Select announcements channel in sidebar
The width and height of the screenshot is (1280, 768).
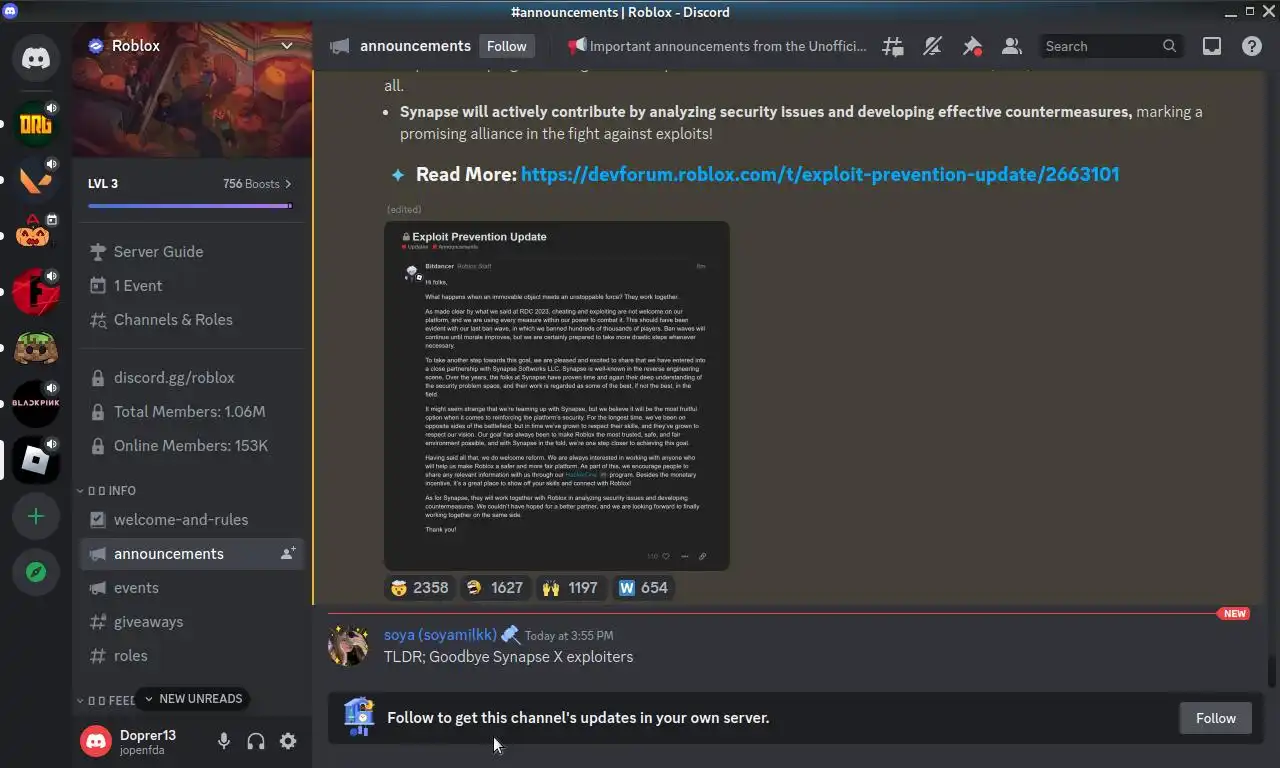pyautogui.click(x=192, y=554)
